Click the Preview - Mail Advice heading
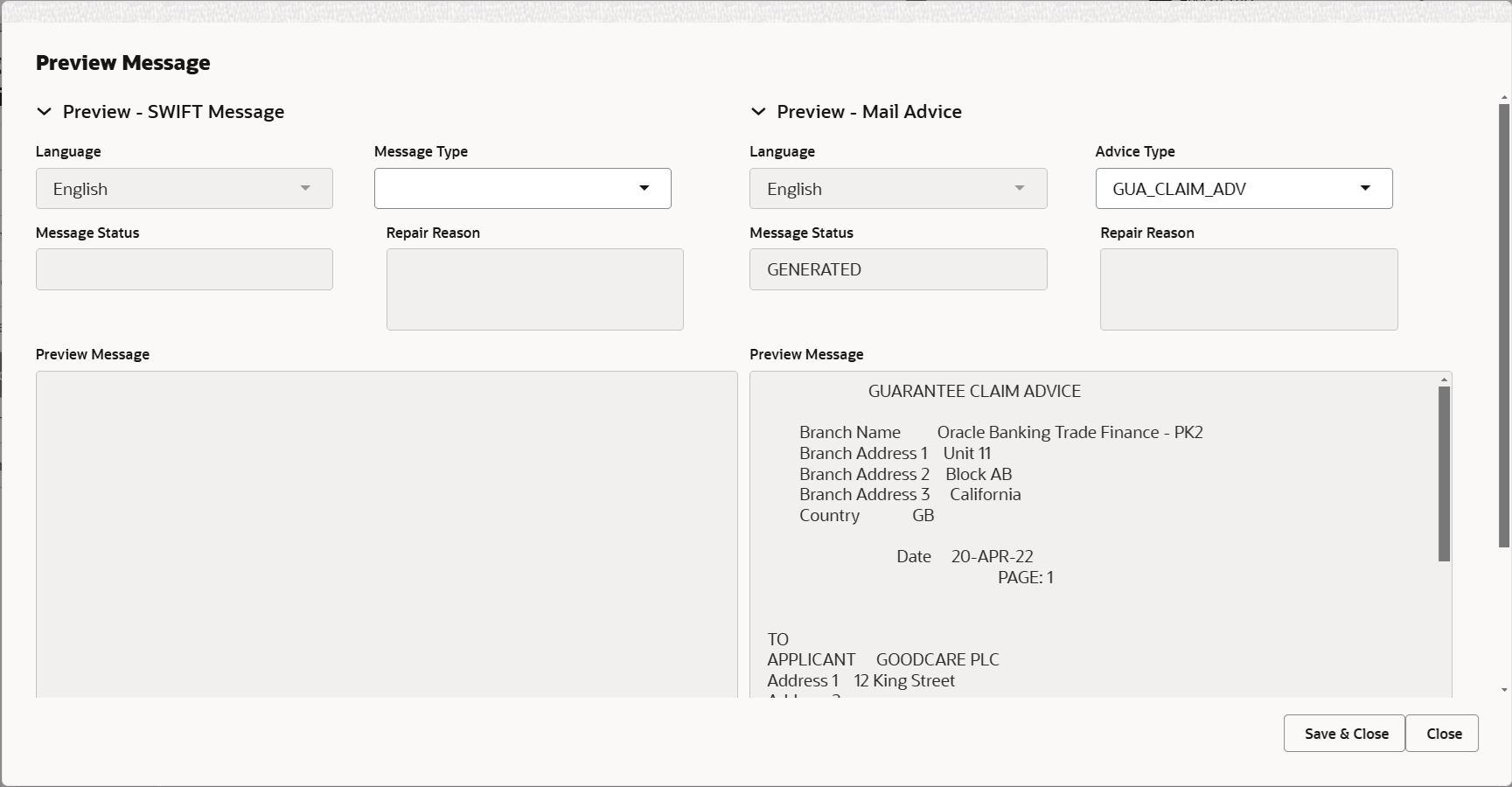 (868, 112)
